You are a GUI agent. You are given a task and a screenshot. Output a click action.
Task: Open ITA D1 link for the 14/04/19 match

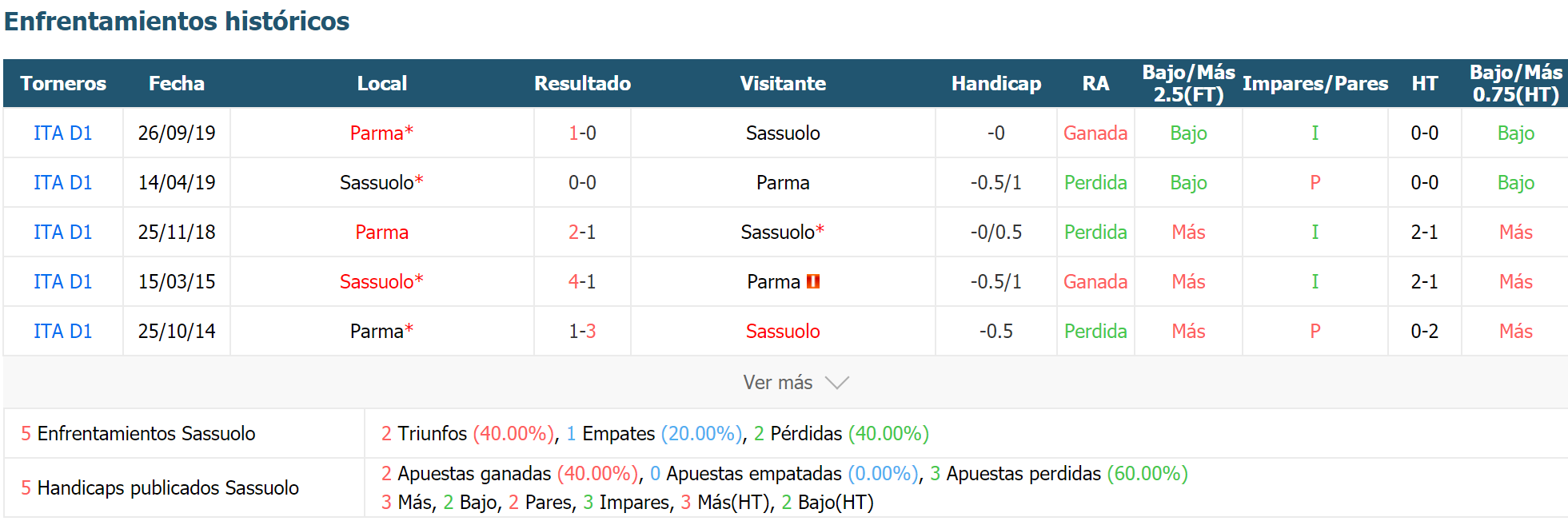62,182
